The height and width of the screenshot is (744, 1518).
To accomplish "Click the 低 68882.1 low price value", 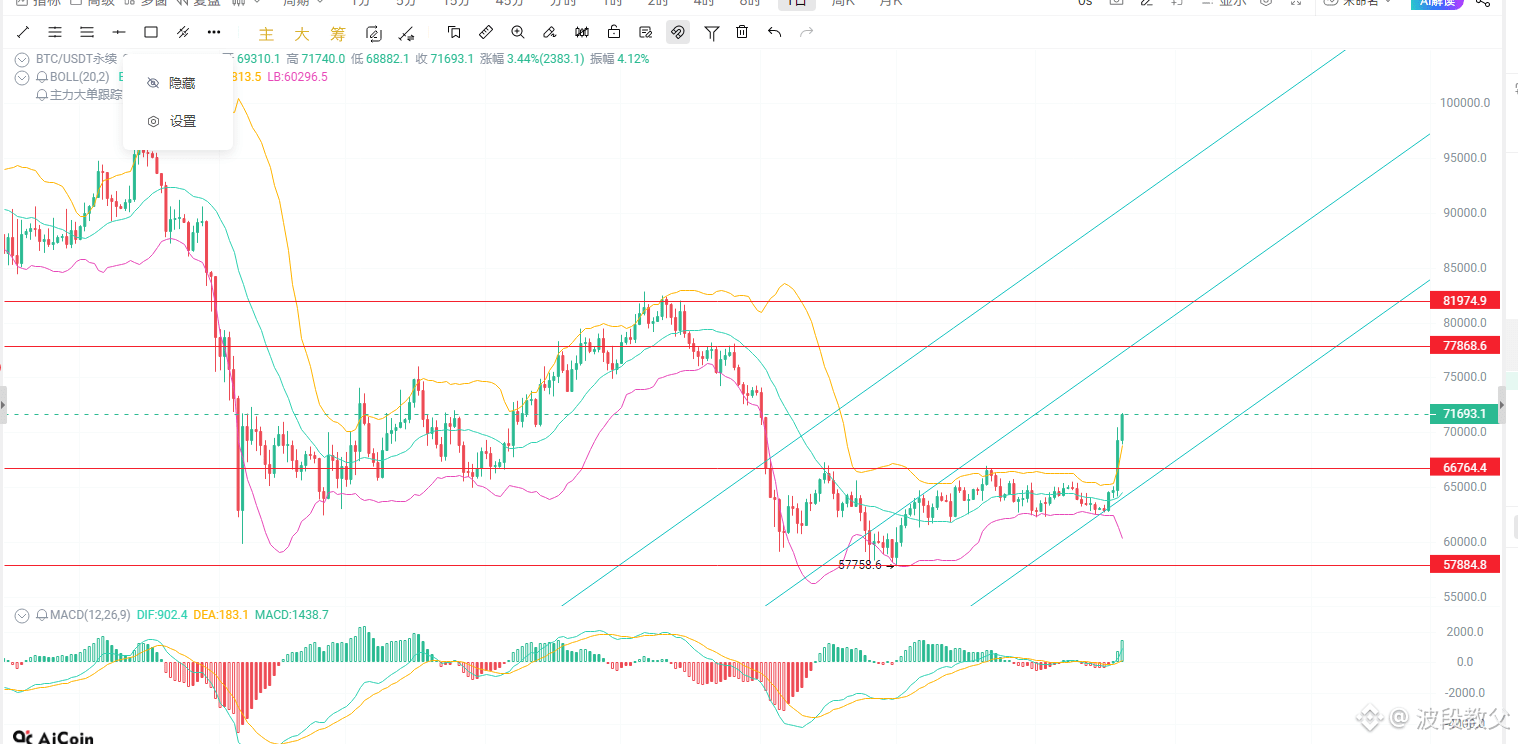I will [380, 59].
